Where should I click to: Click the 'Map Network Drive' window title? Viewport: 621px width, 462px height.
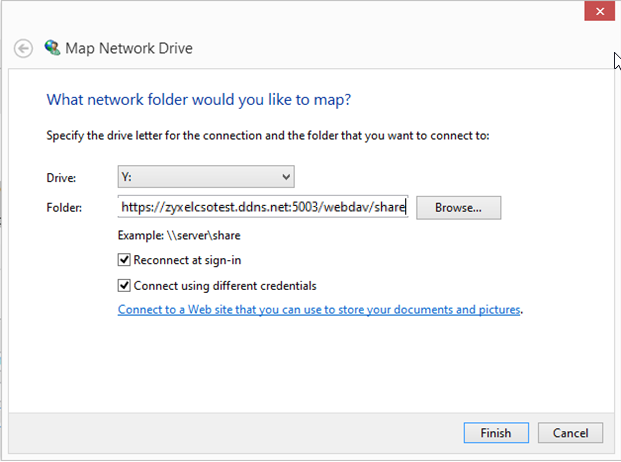(x=129, y=48)
